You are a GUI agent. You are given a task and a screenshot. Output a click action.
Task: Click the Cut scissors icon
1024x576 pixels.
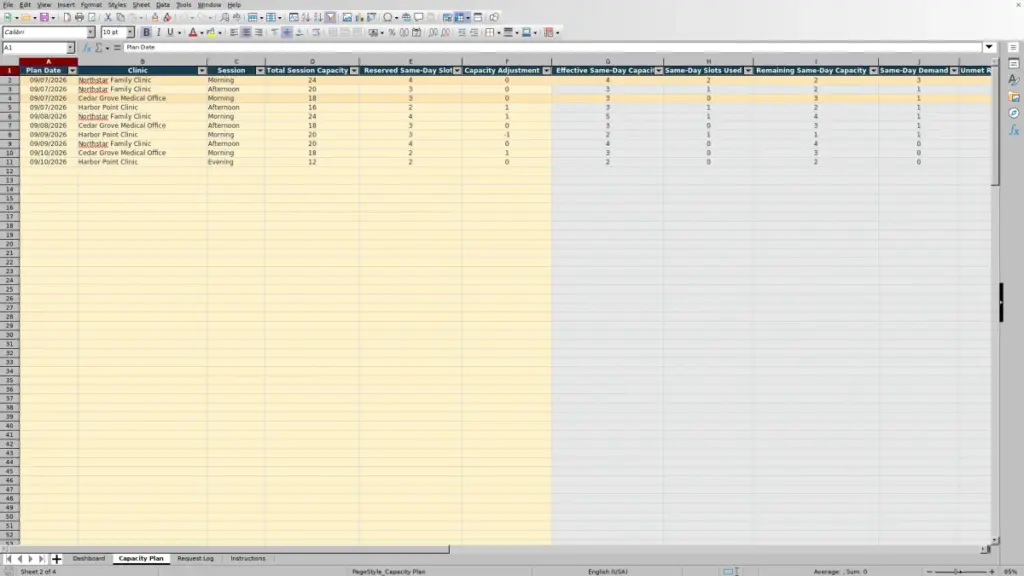[x=108, y=17]
